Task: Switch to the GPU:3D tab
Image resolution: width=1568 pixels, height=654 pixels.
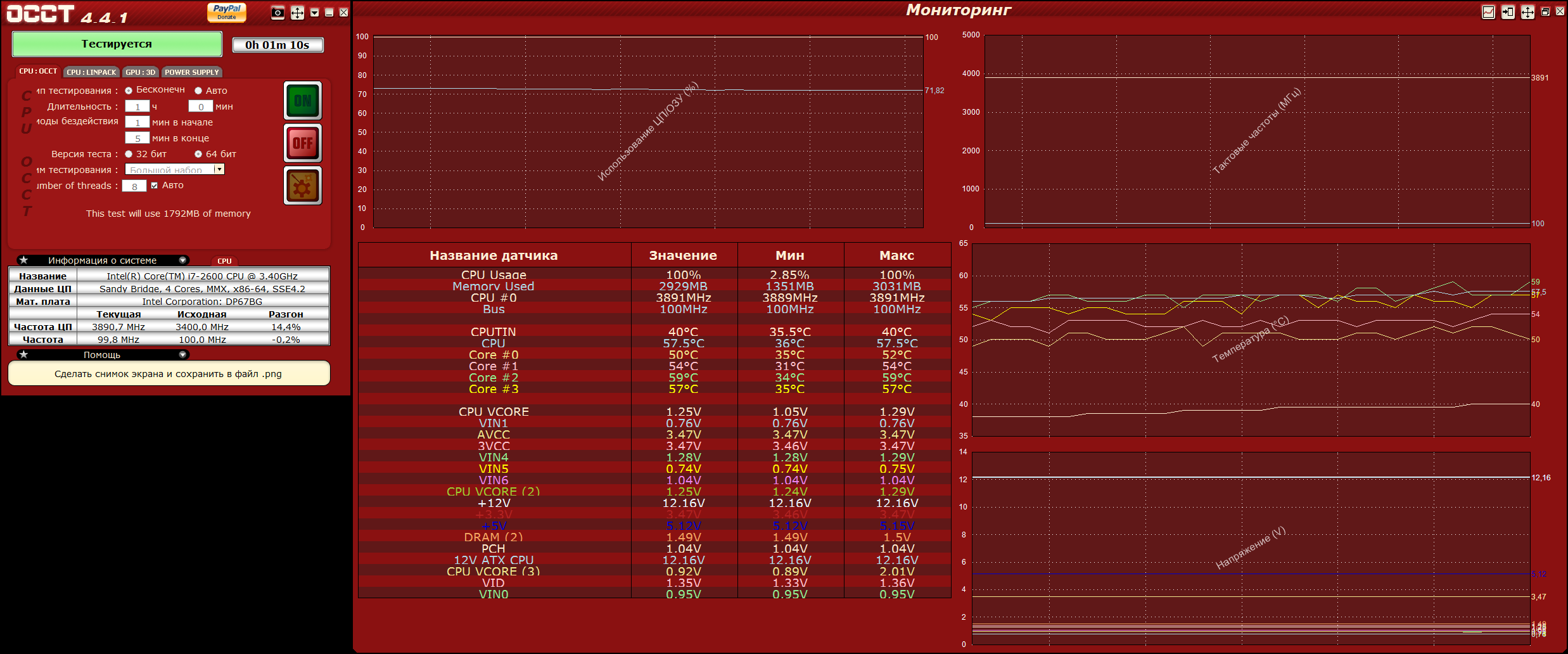Action: [x=141, y=72]
